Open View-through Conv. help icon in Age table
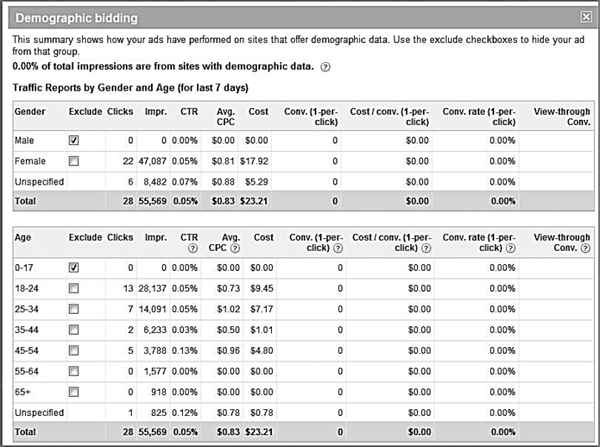This screenshot has width=600, height=447. coord(585,248)
